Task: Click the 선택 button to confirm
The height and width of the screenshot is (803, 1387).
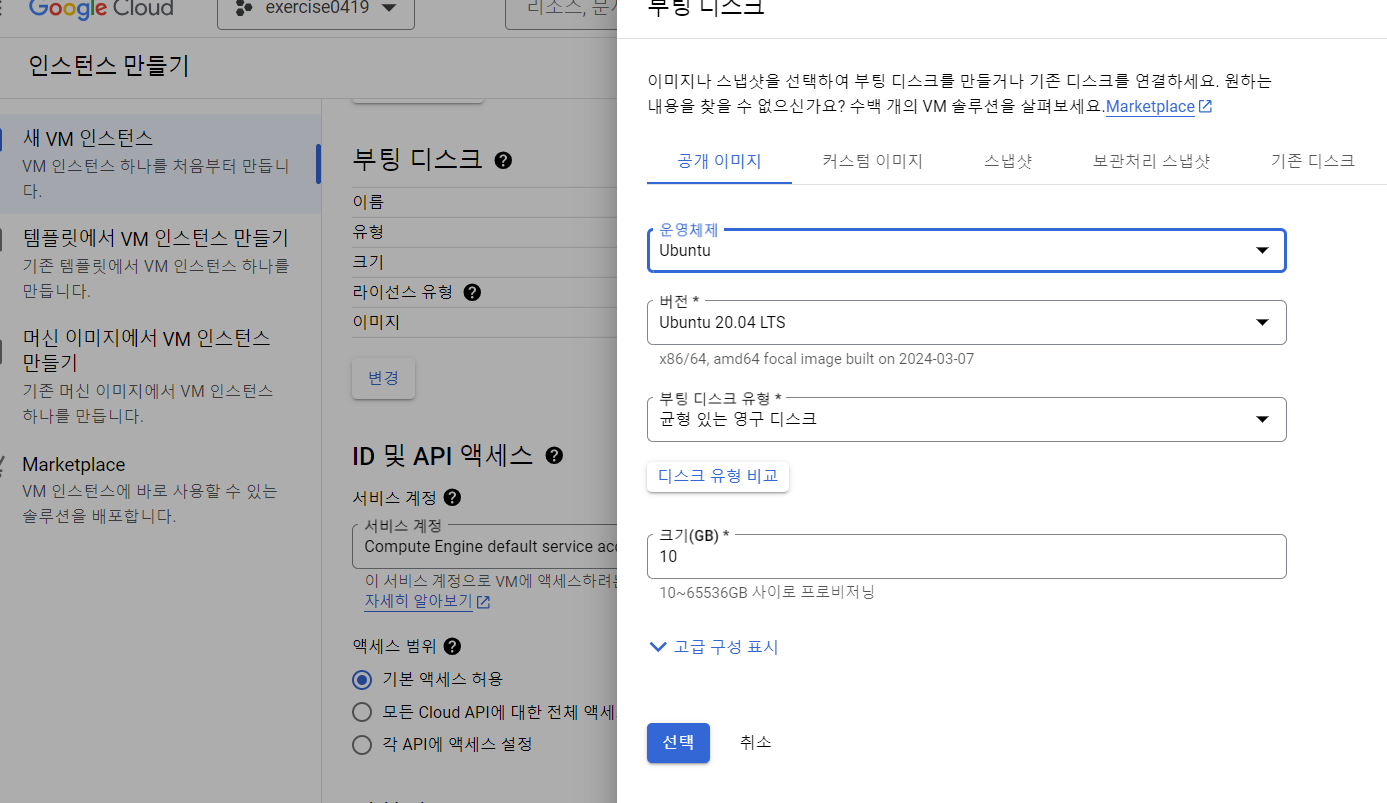Action: coord(678,742)
